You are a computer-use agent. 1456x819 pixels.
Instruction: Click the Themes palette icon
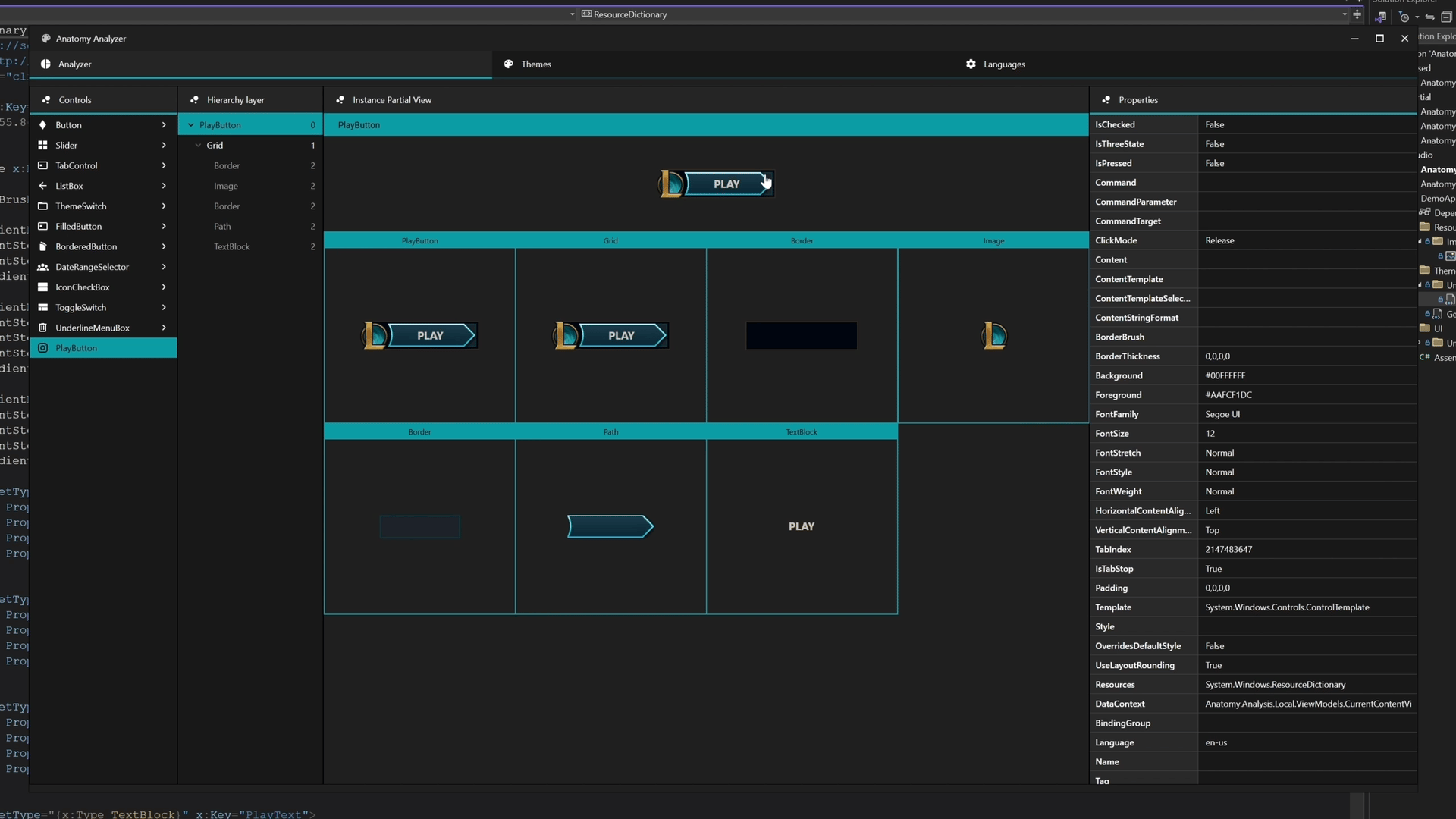(x=508, y=64)
